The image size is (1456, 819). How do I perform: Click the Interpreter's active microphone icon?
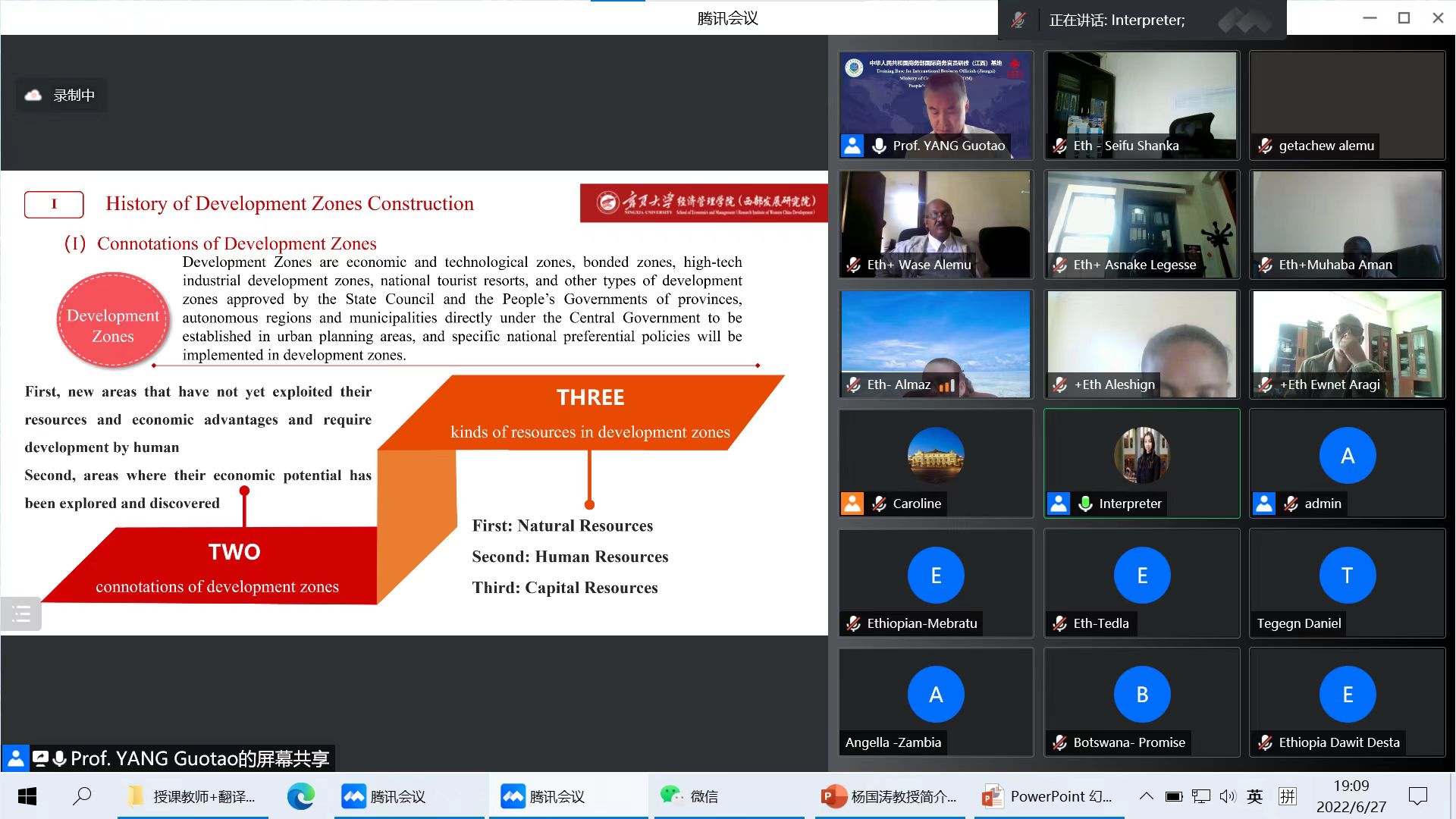1086,504
